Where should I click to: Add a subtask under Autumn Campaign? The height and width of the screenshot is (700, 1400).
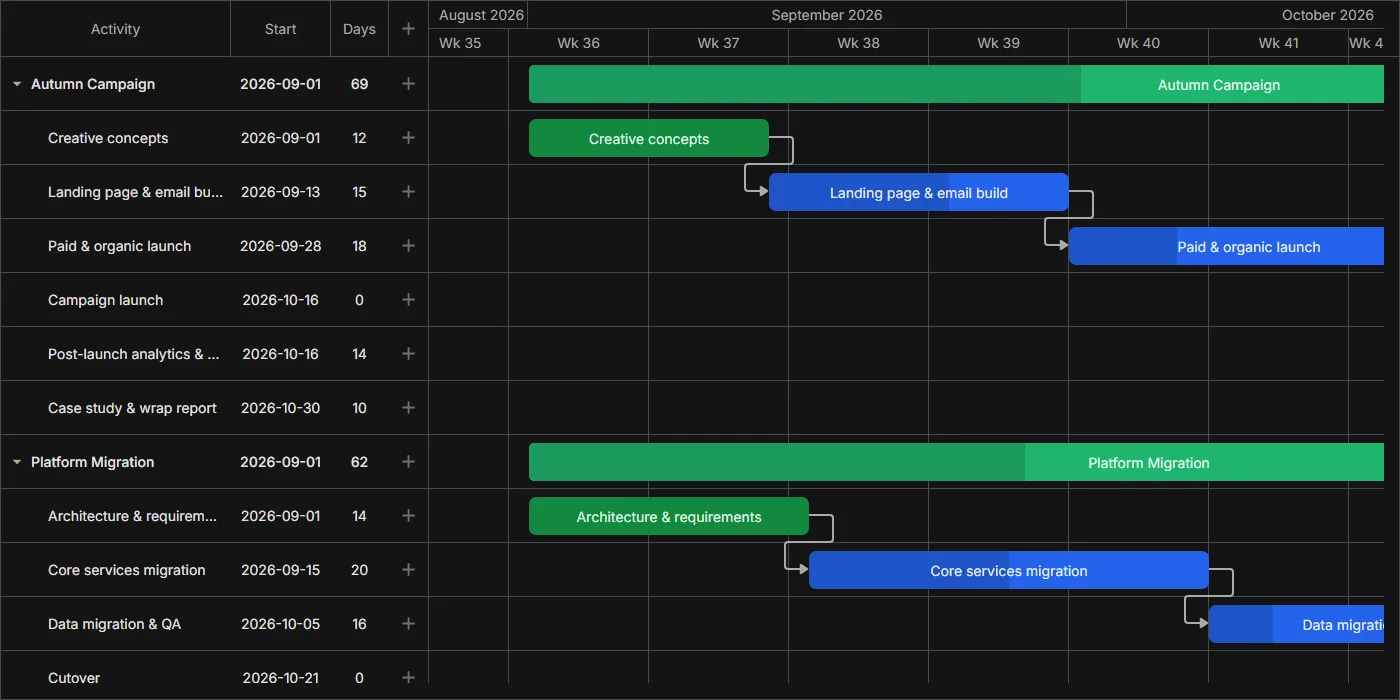408,84
